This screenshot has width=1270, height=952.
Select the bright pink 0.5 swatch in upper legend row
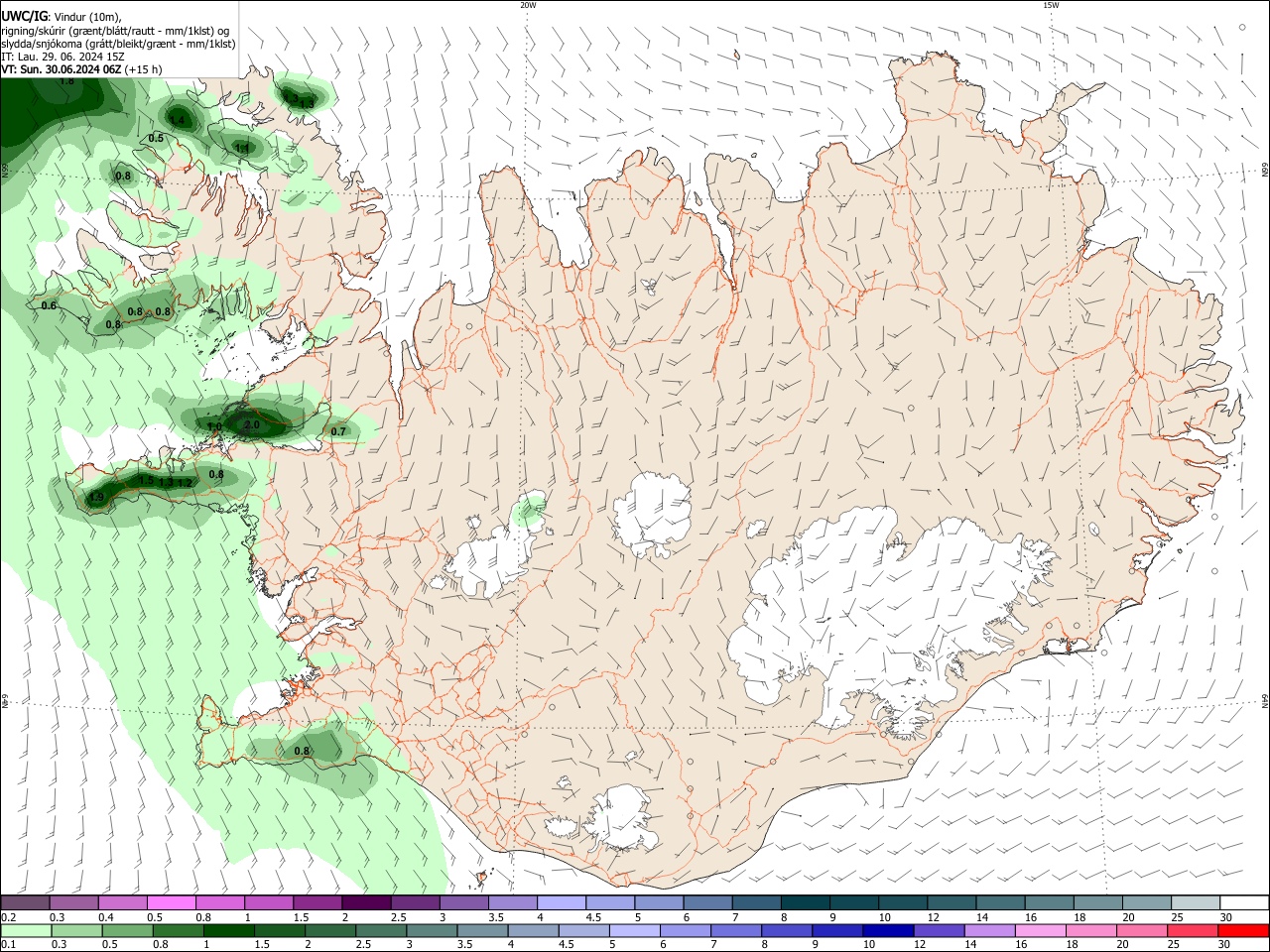click(171, 903)
